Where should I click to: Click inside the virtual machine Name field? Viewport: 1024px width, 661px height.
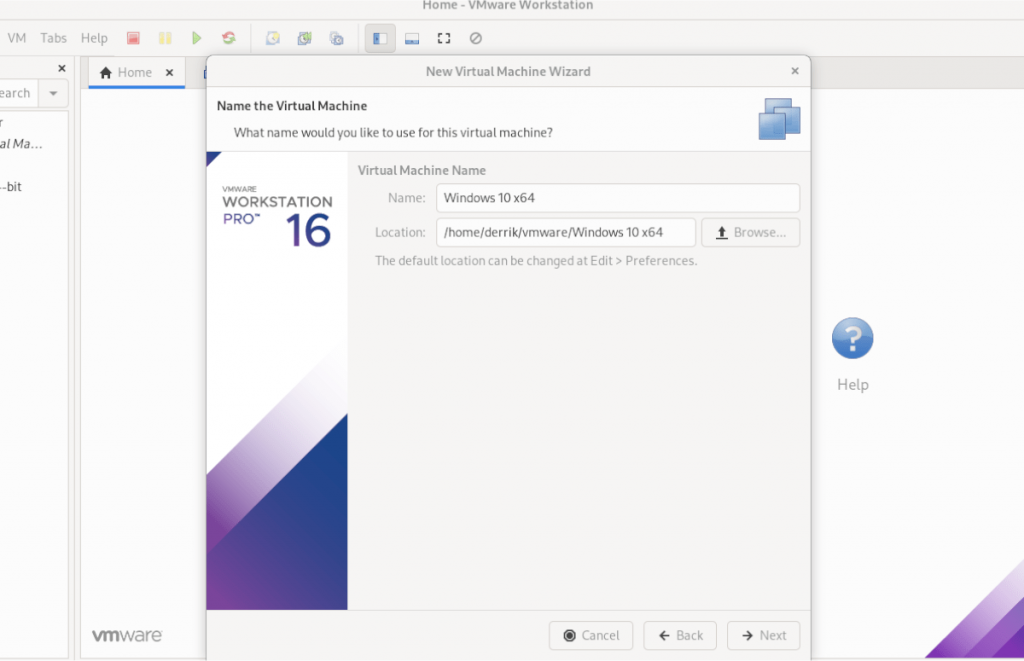(x=618, y=198)
